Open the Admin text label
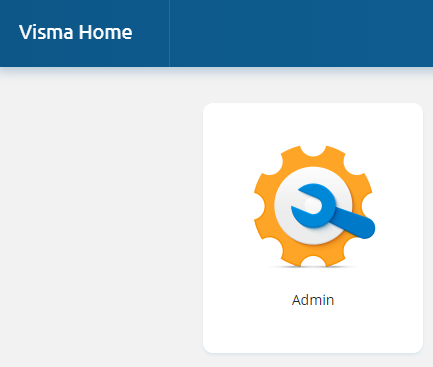Viewport: 433px width, 367px height. (313, 300)
